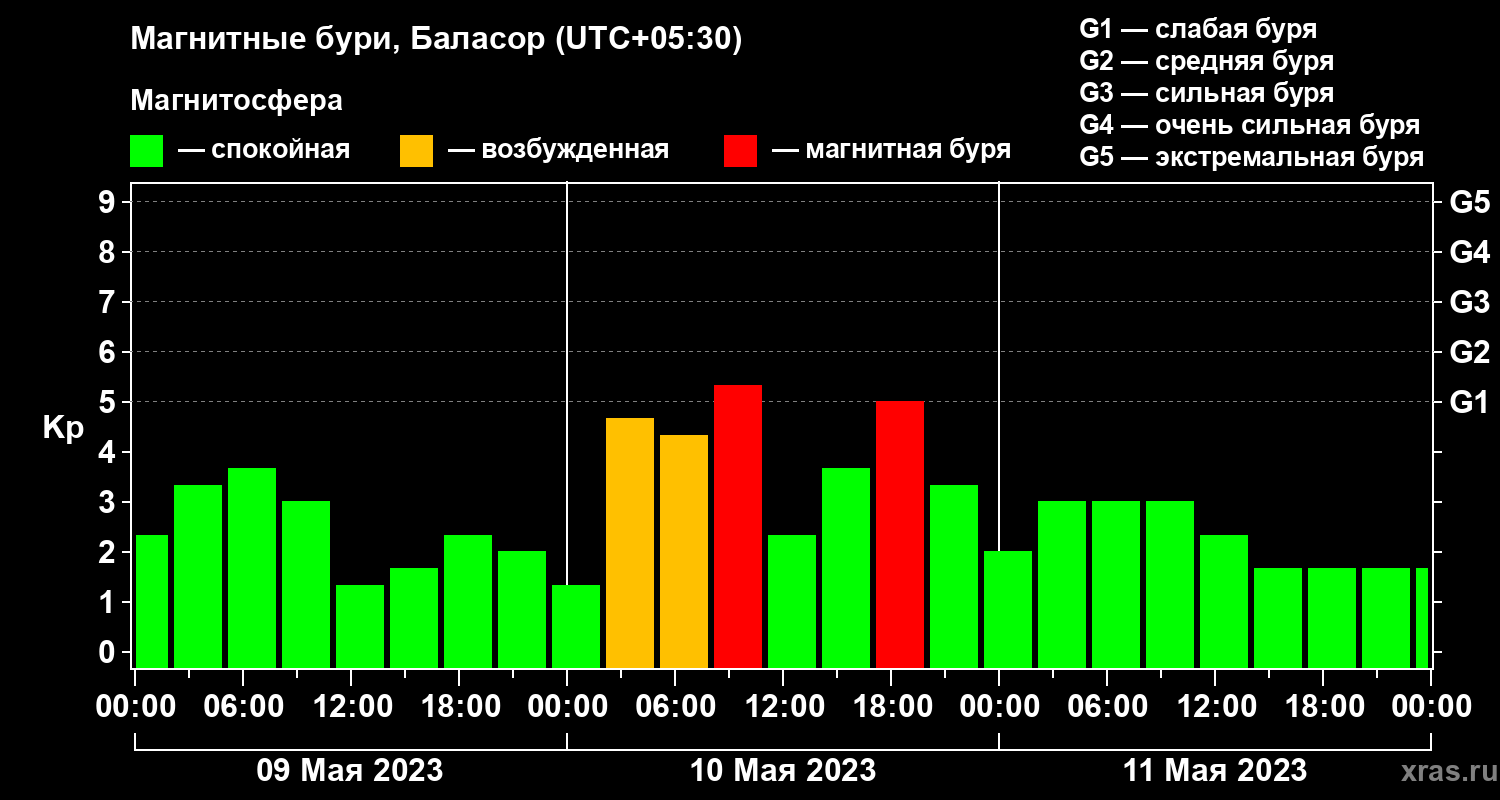
Task: Click the shorter of the two orange bars
Action: click(684, 551)
